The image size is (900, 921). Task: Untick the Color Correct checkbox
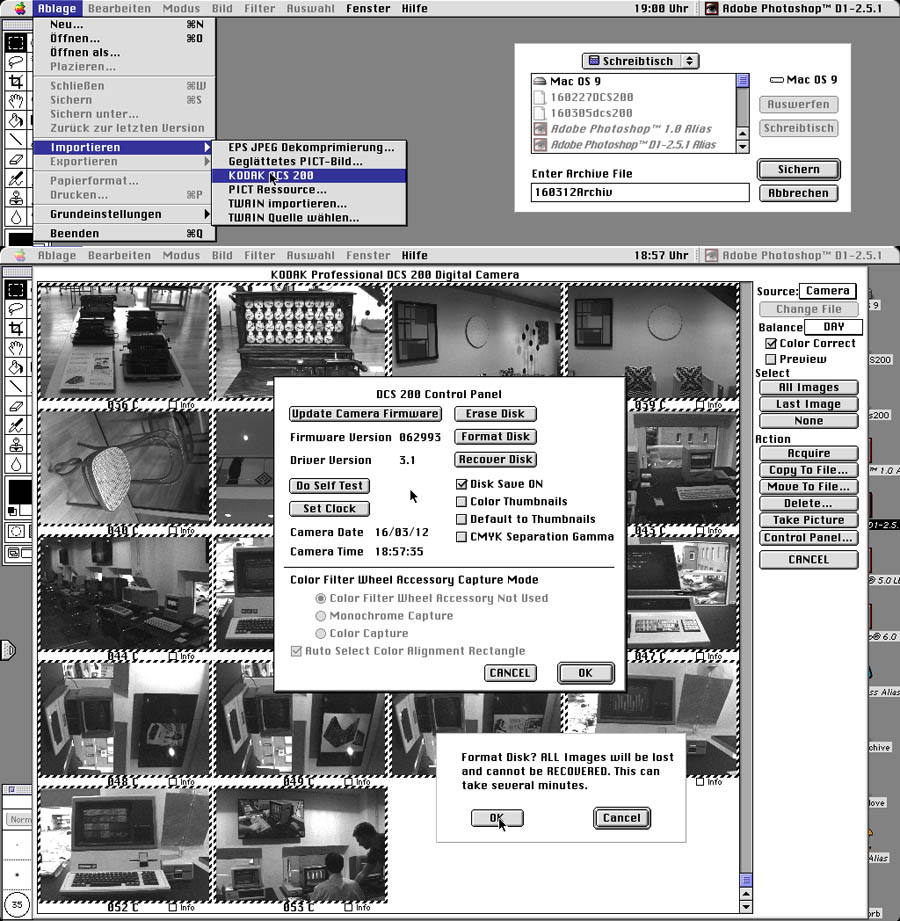[x=771, y=343]
